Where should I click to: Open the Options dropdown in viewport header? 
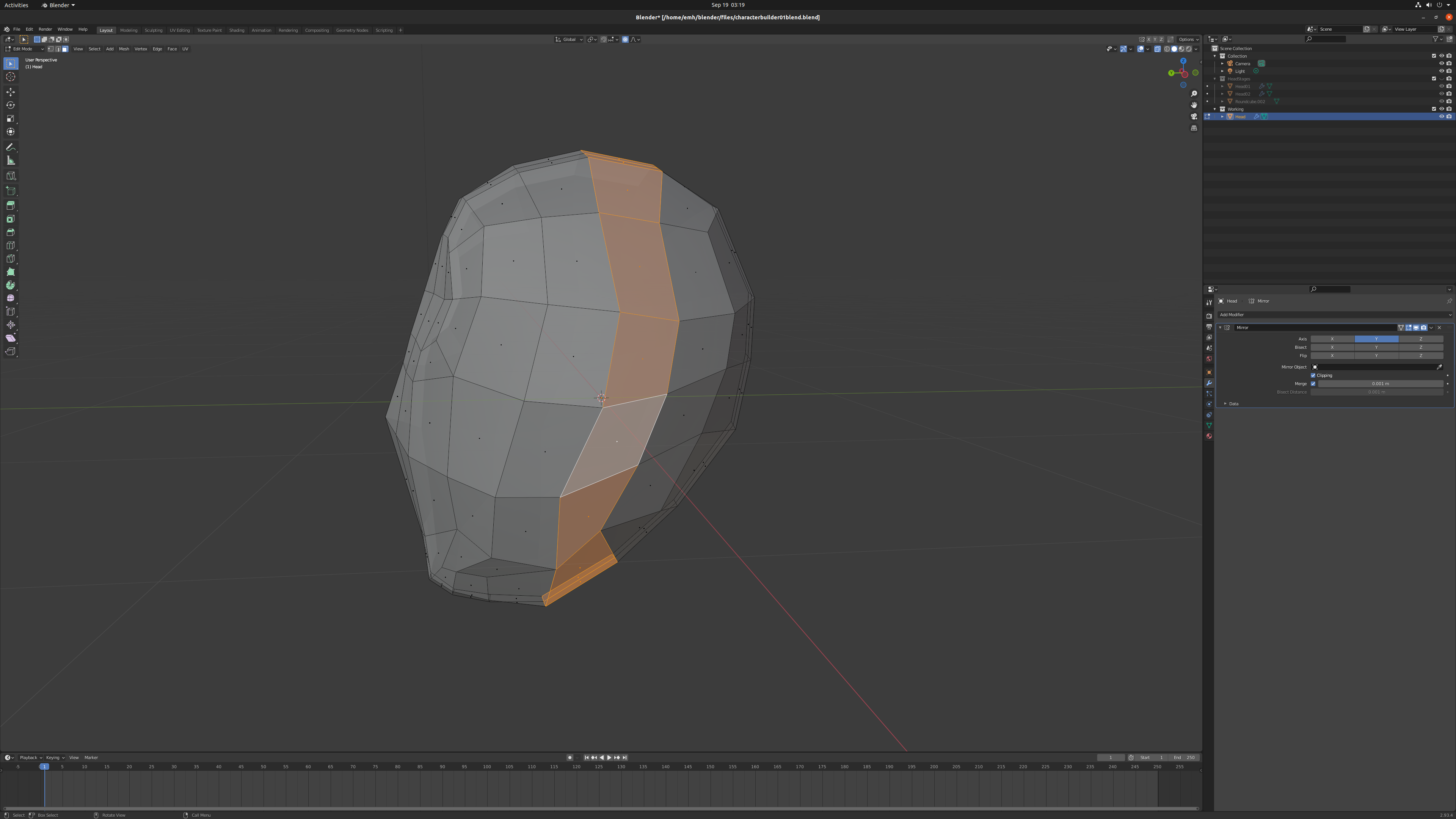tap(1188, 39)
